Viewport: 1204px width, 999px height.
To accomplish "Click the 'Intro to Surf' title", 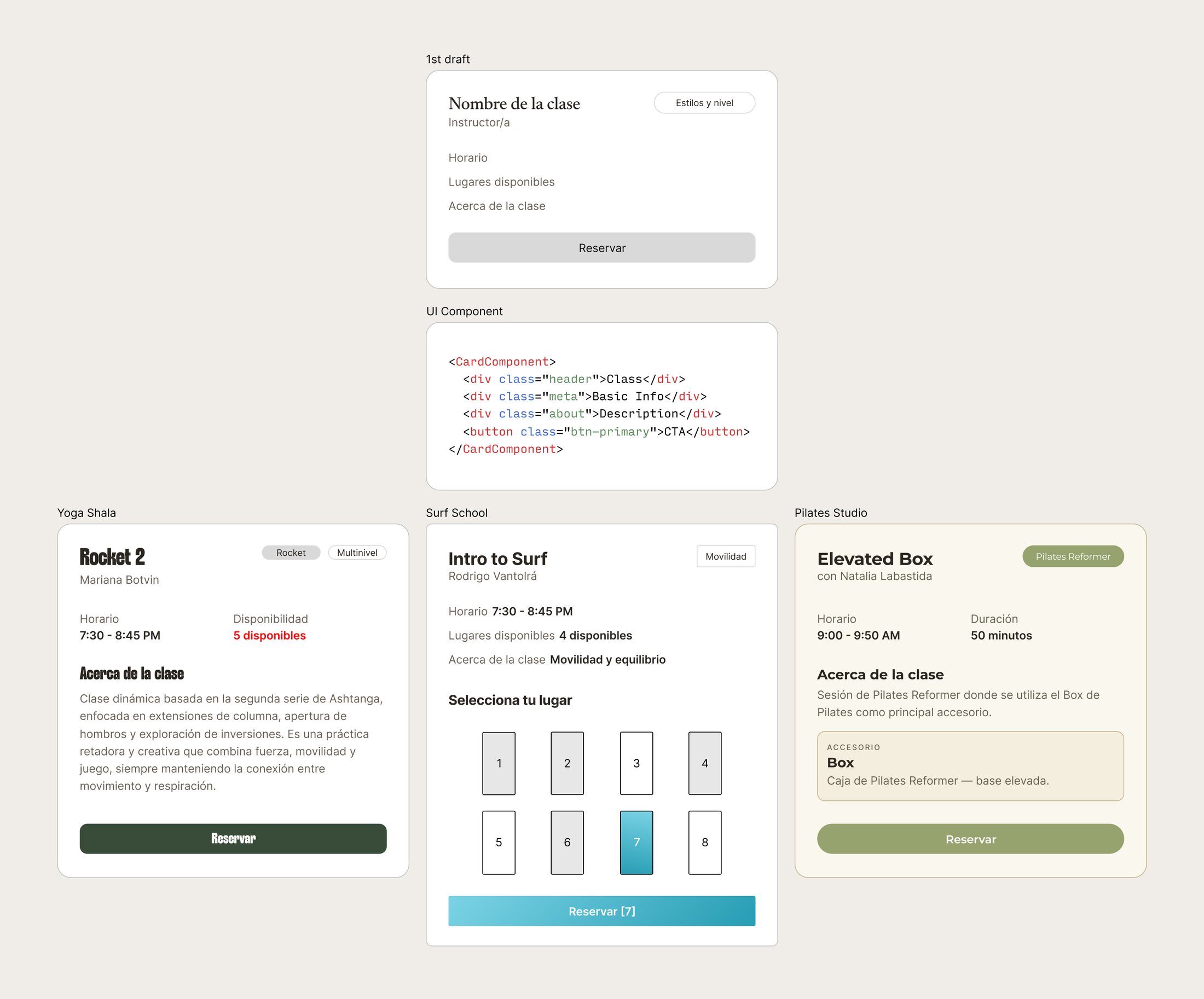I will pyautogui.click(x=497, y=558).
